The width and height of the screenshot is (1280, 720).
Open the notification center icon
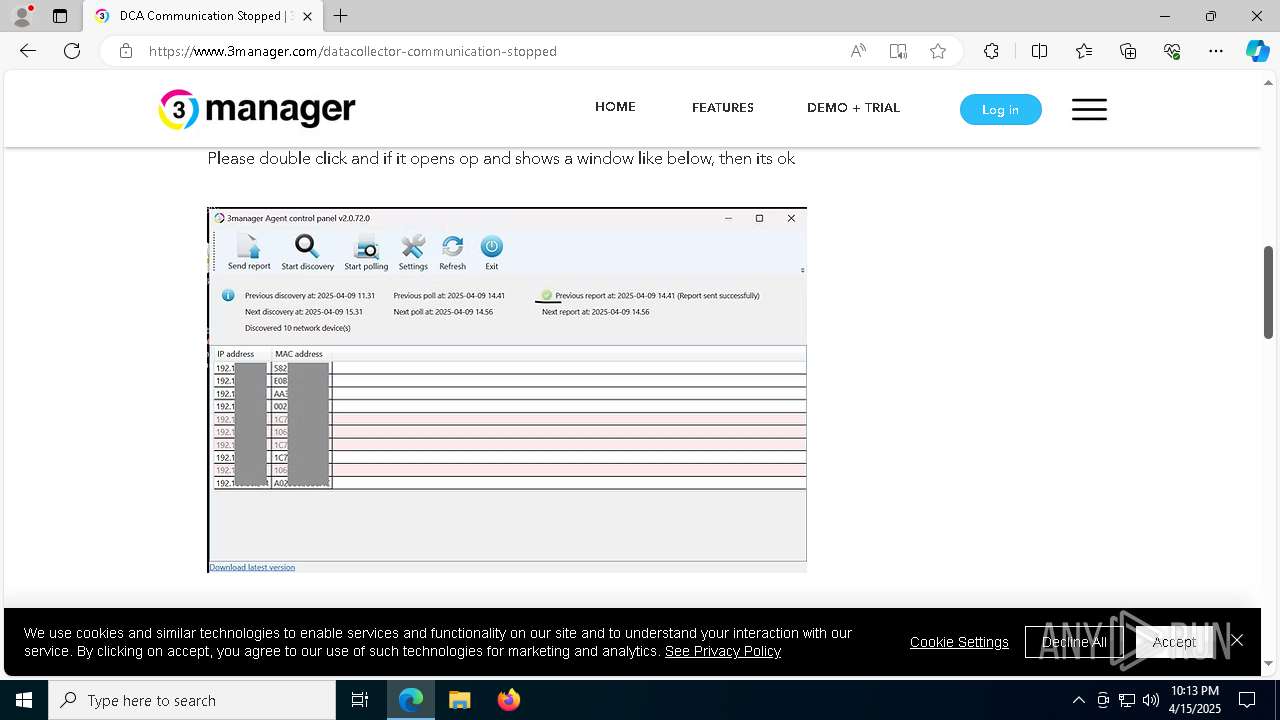[1248, 700]
